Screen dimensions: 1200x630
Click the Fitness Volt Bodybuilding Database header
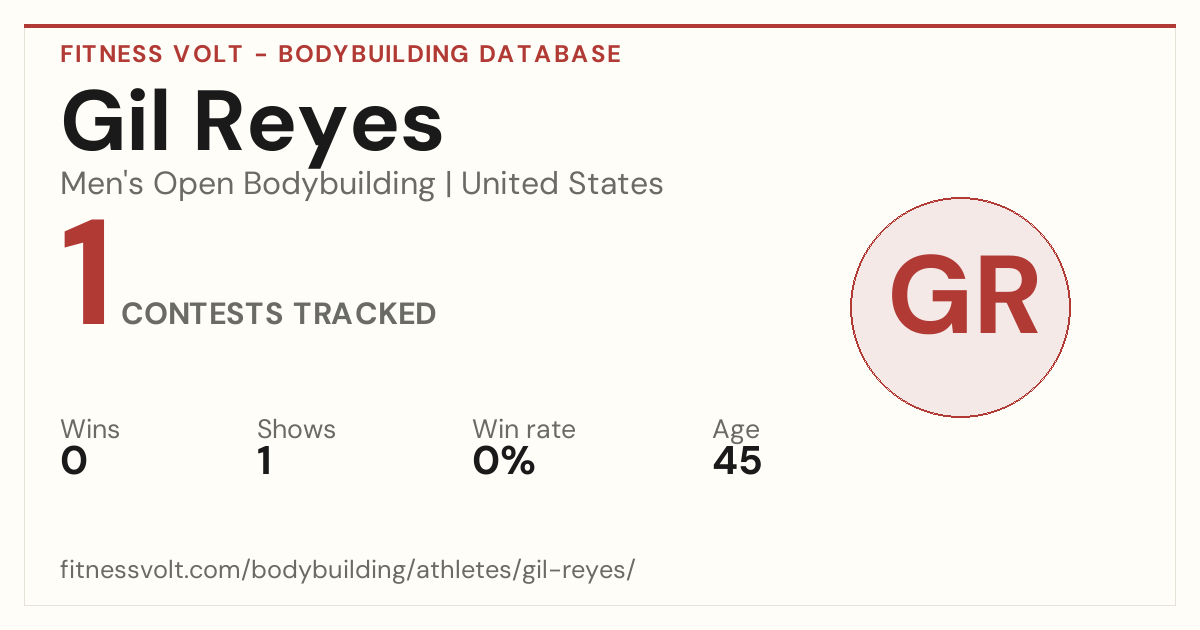click(x=341, y=54)
